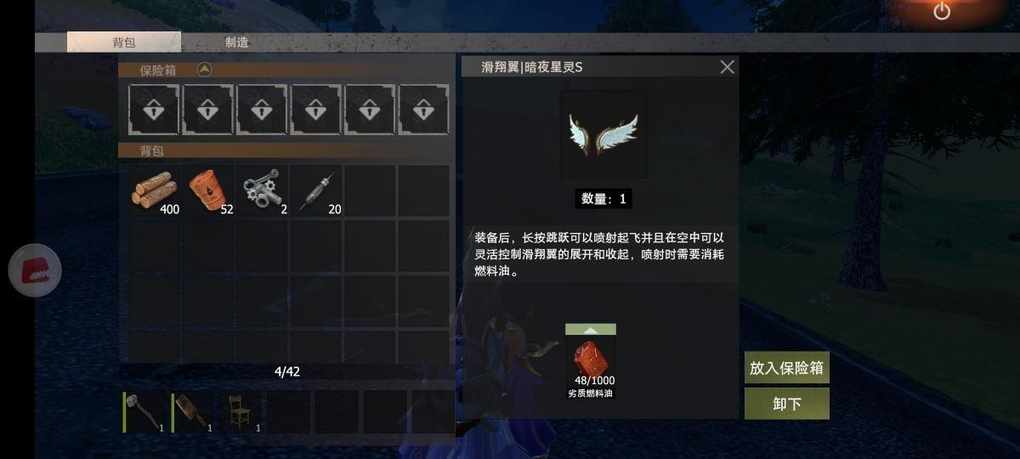
Task: Click the 卸下 button
Action: 787,404
